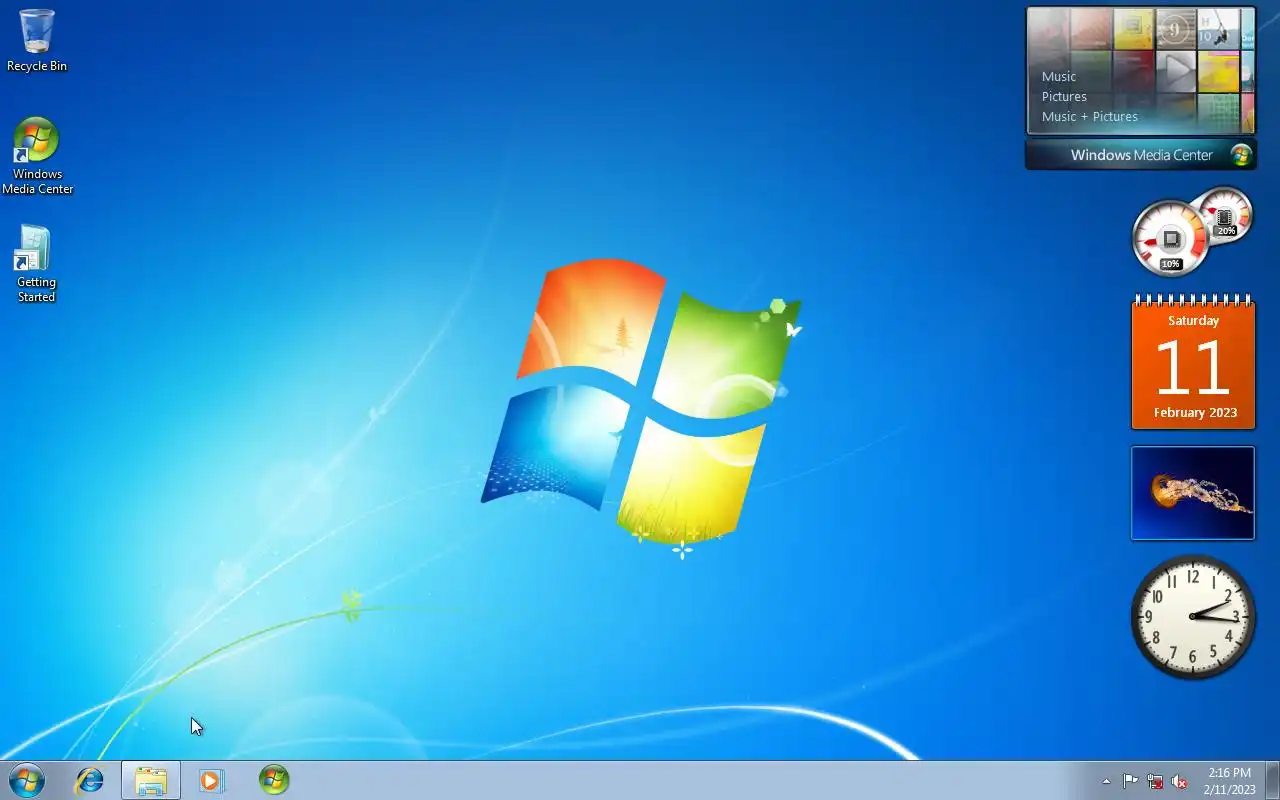This screenshot has height=800, width=1280.
Task: Open the taskbar clock showing 2:16 PM
Action: click(1229, 781)
